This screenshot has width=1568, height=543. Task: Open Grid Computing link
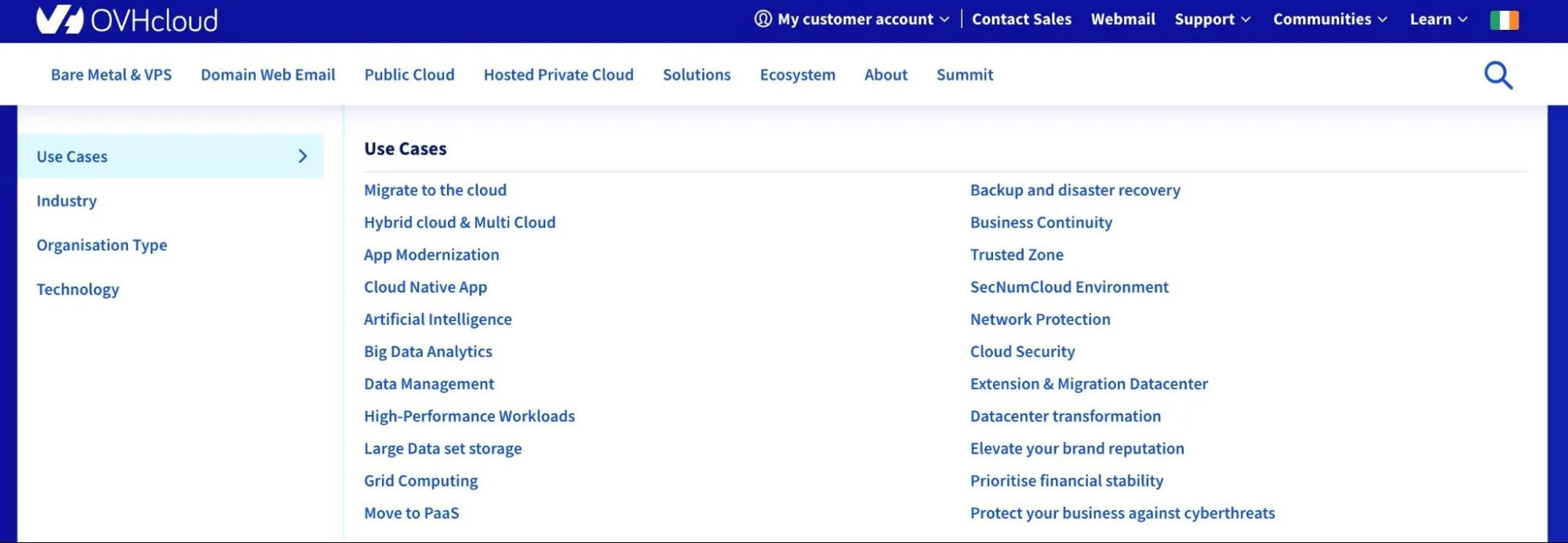pyautogui.click(x=421, y=480)
